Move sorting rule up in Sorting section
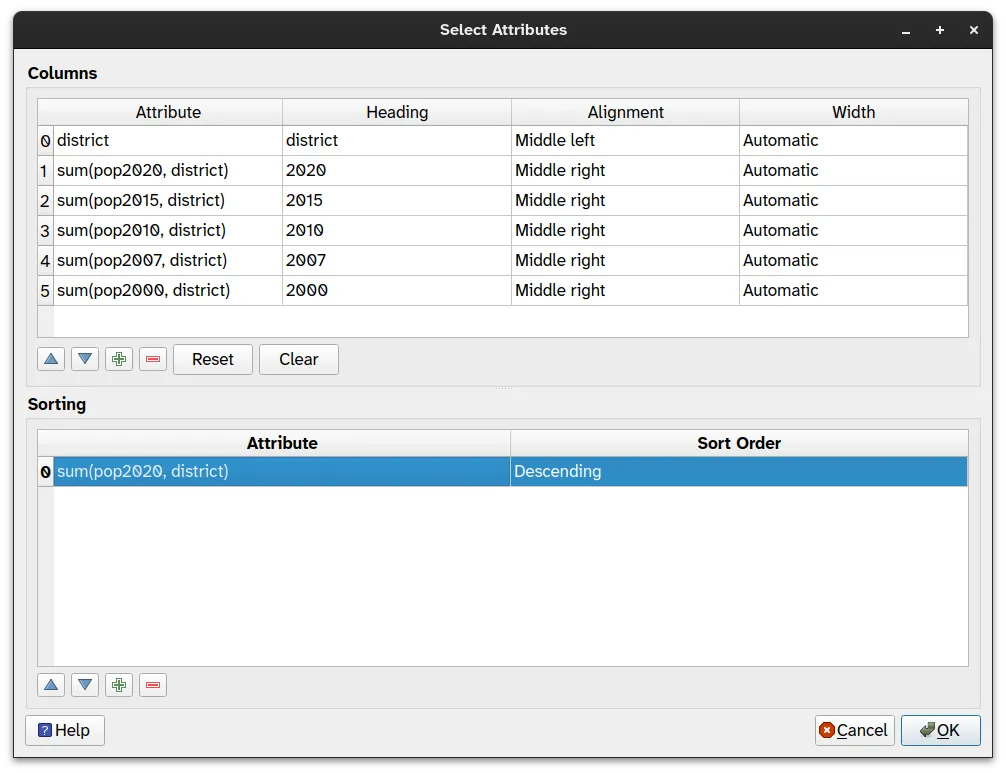This screenshot has width=1006, height=774. tap(51, 685)
